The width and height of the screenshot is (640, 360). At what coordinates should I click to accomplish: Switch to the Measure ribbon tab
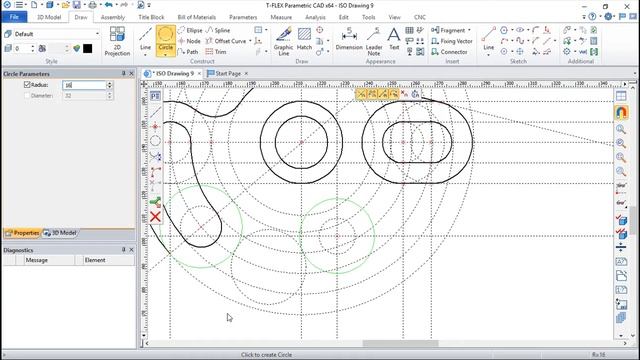tap(281, 17)
